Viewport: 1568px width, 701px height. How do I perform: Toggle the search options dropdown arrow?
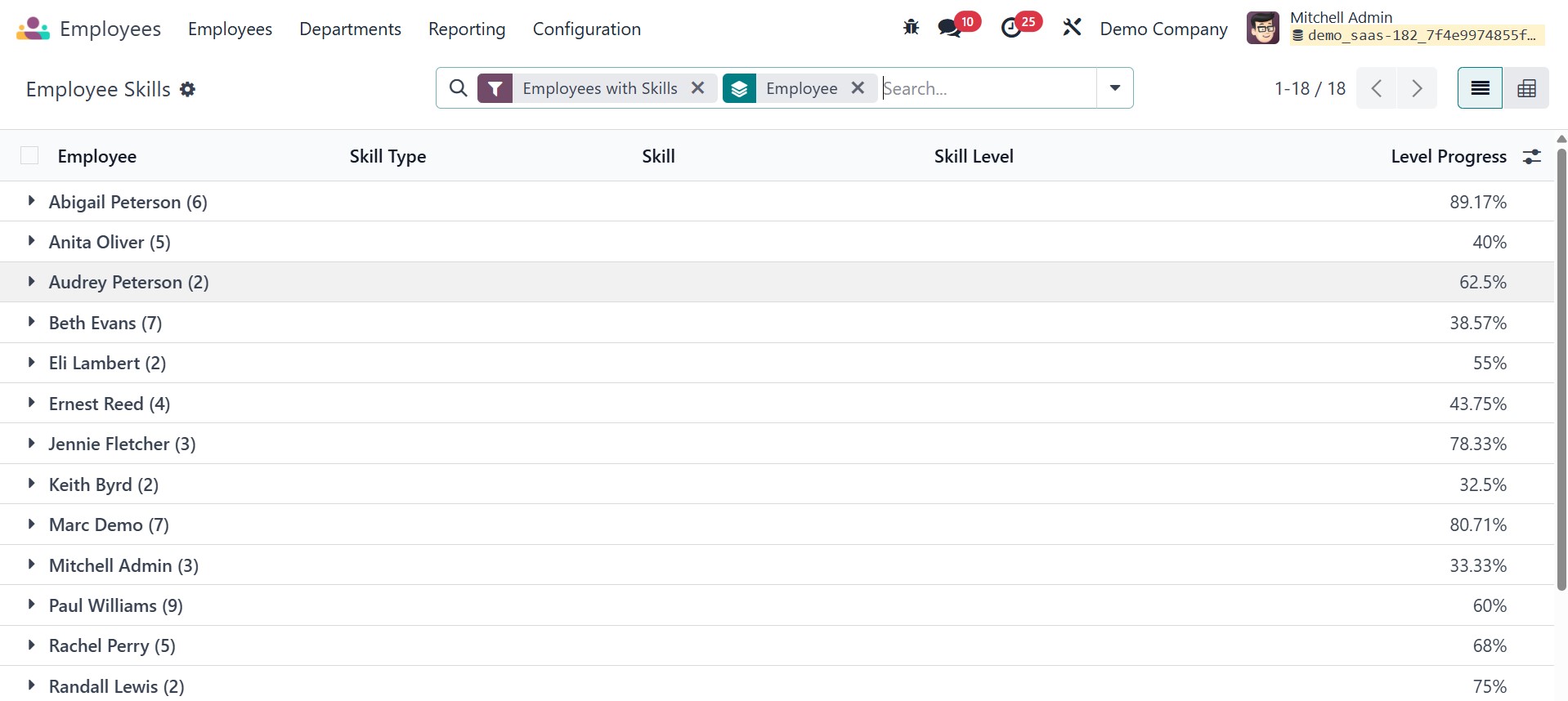point(1114,88)
